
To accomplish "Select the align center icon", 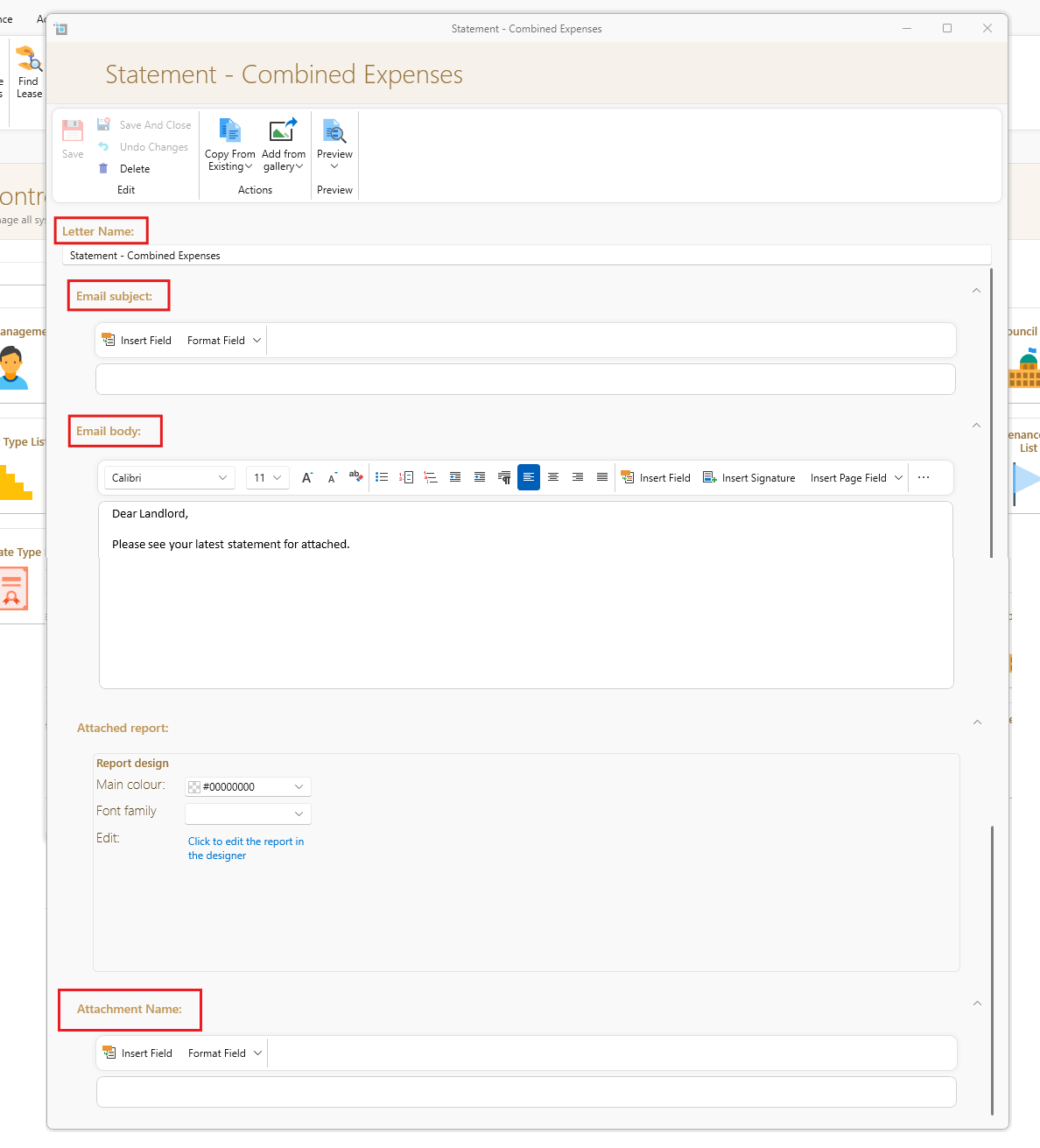I will coord(553,477).
